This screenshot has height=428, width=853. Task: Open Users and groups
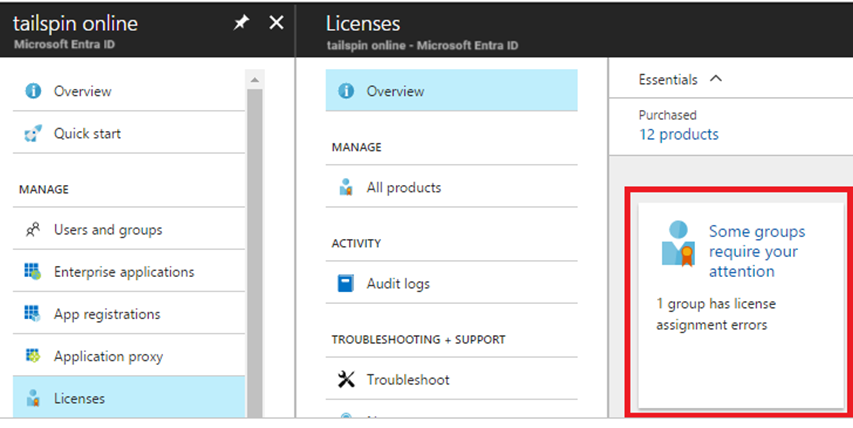[129, 229]
